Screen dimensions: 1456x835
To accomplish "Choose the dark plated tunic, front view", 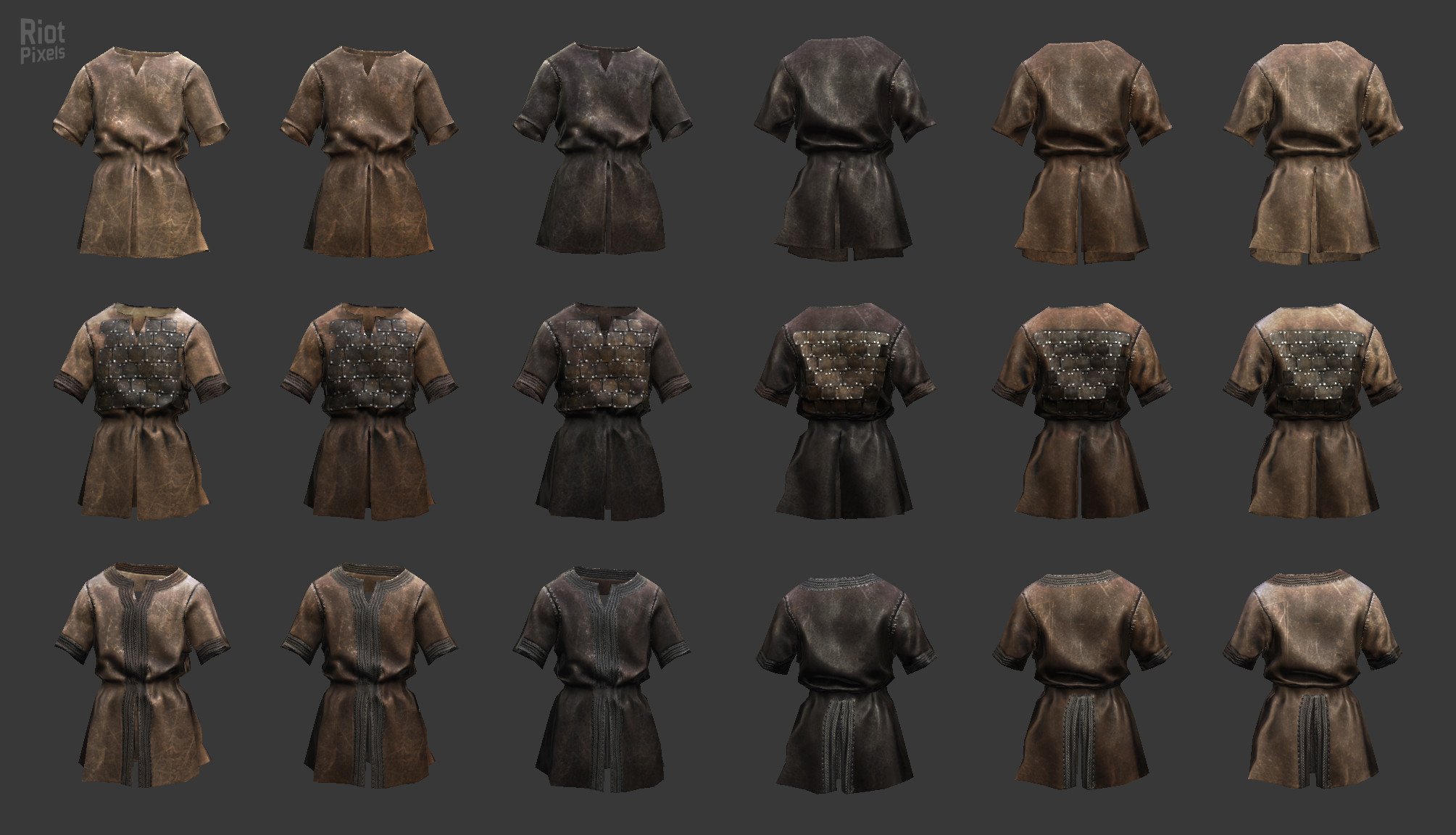I will tap(602, 410).
